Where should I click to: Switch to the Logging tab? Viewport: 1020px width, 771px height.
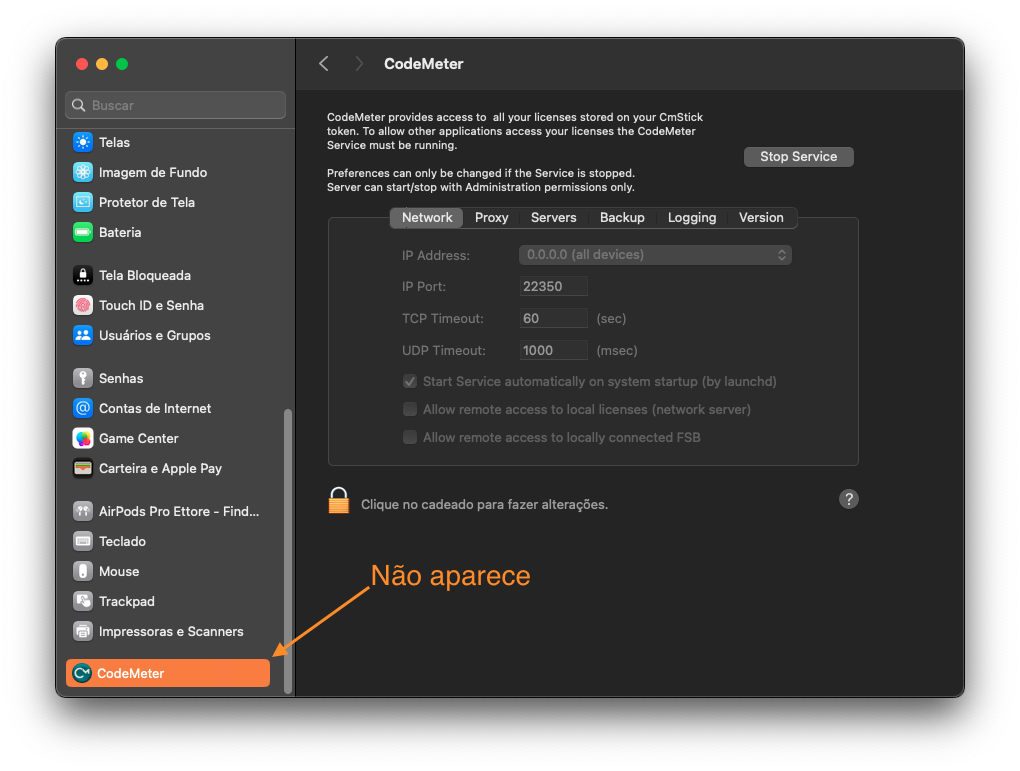pyautogui.click(x=691, y=217)
